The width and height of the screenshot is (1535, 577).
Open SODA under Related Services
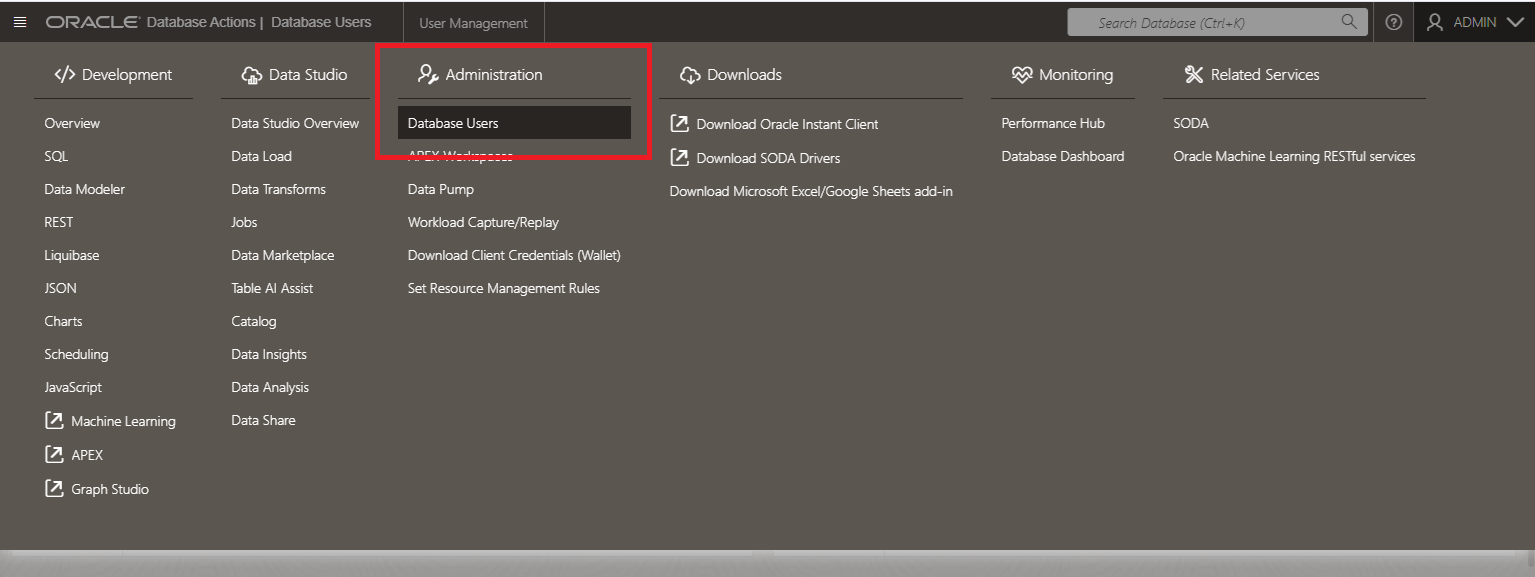1191,123
